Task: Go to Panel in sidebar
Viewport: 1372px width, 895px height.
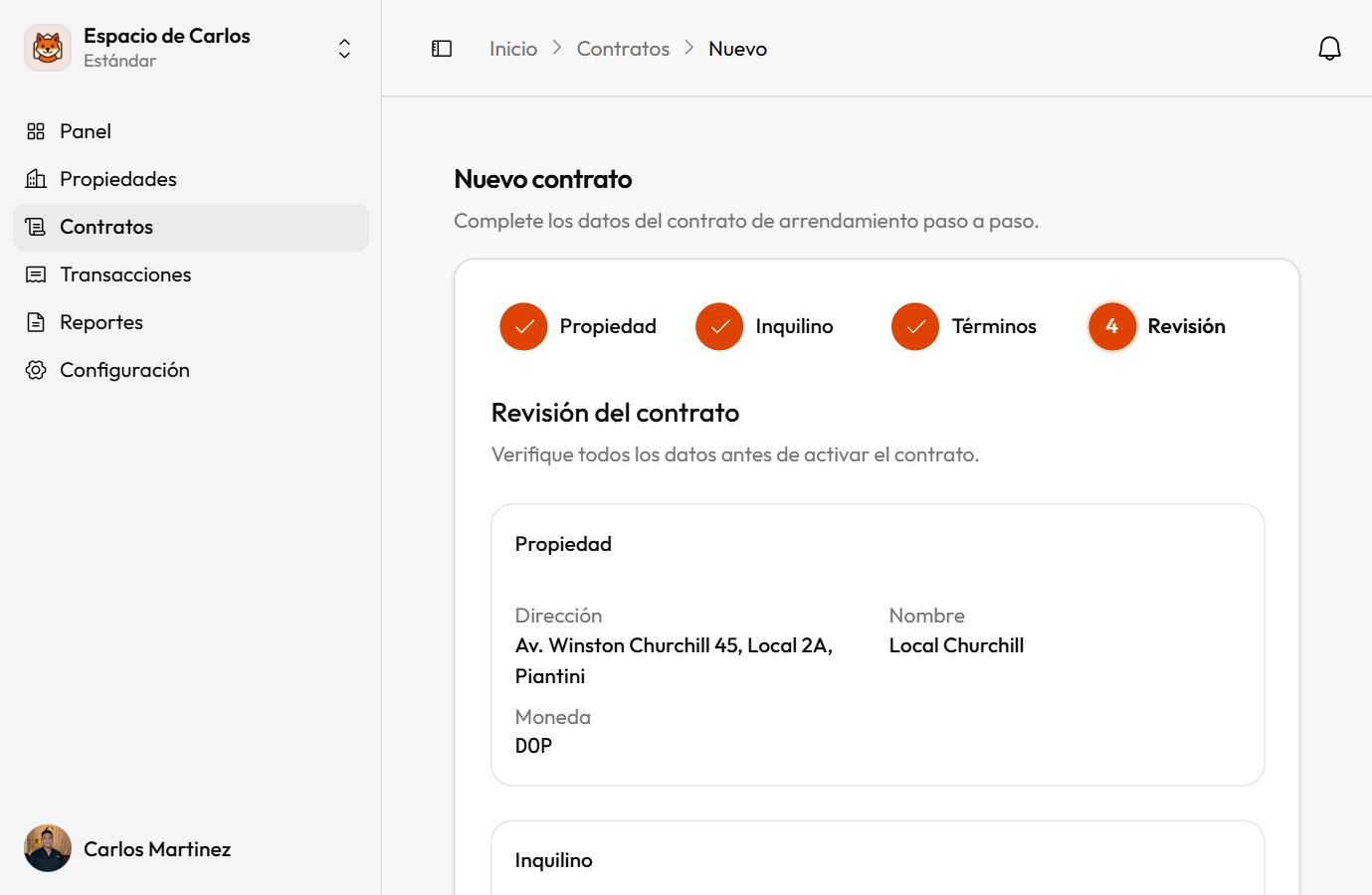Action: (191, 131)
